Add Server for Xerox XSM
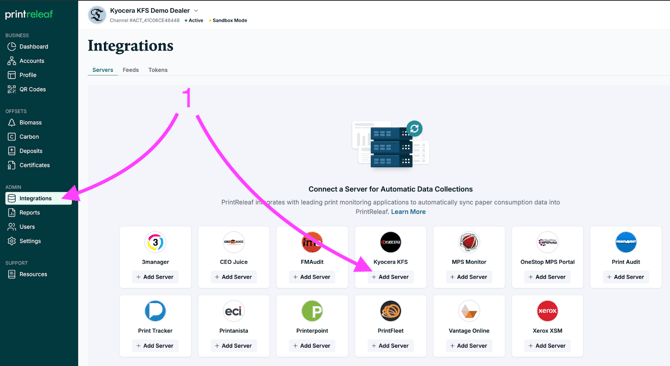 pyautogui.click(x=547, y=346)
